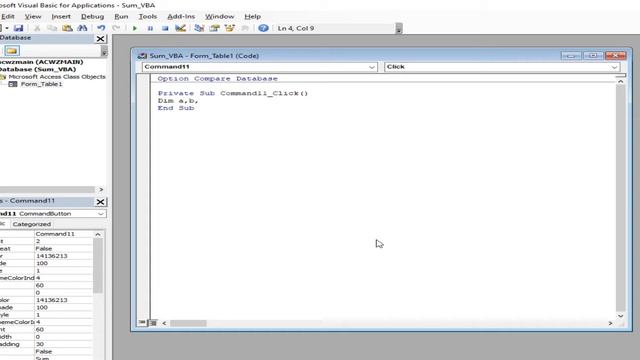Viewport: 640px width, 360px height.
Task: Run the macro with the green play icon
Action: (135, 28)
